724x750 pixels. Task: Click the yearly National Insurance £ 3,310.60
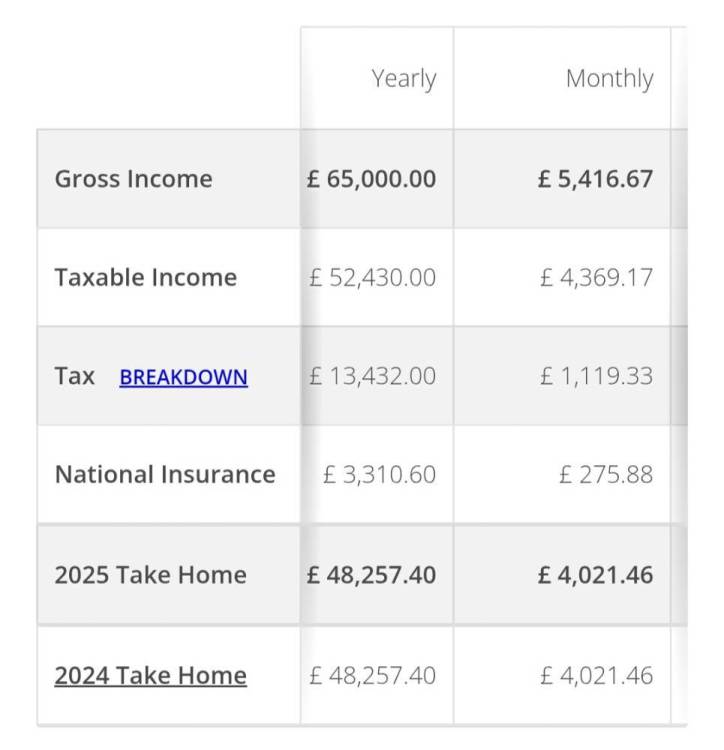[x=379, y=474]
